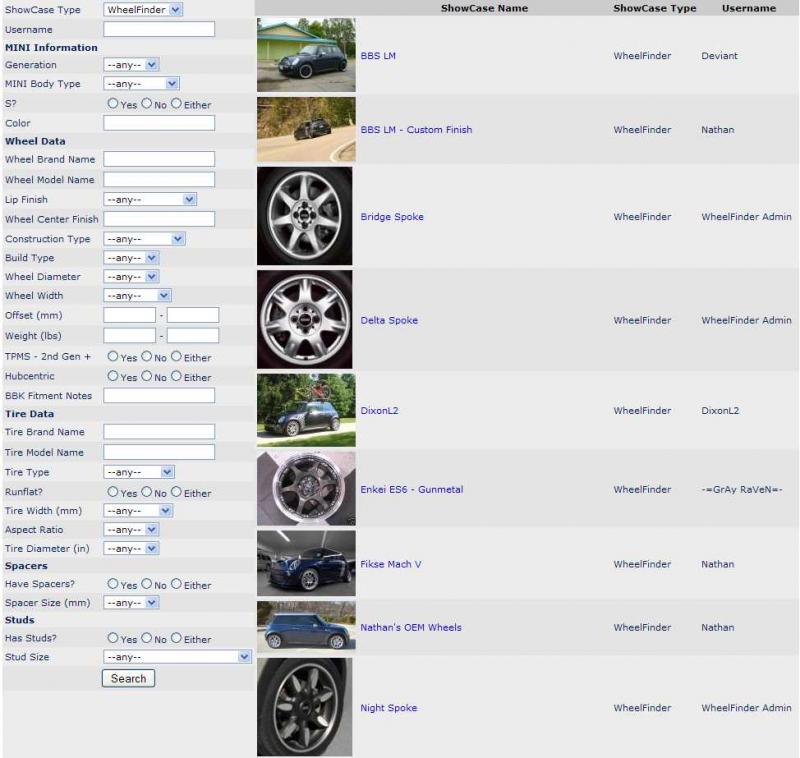Expand the Wheel Diameter dropdown

[131, 277]
